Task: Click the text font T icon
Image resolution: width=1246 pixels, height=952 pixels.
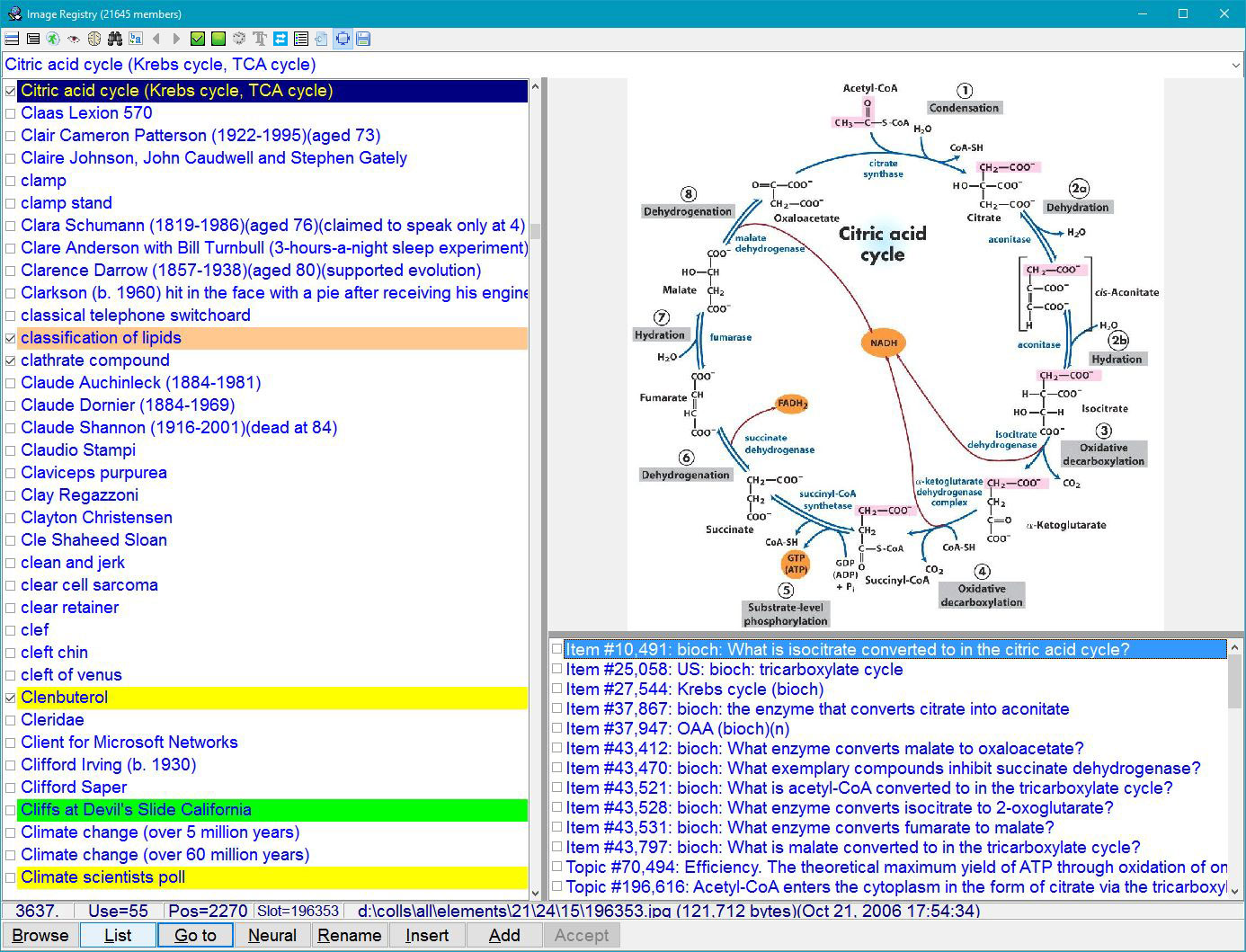Action: pos(260,39)
